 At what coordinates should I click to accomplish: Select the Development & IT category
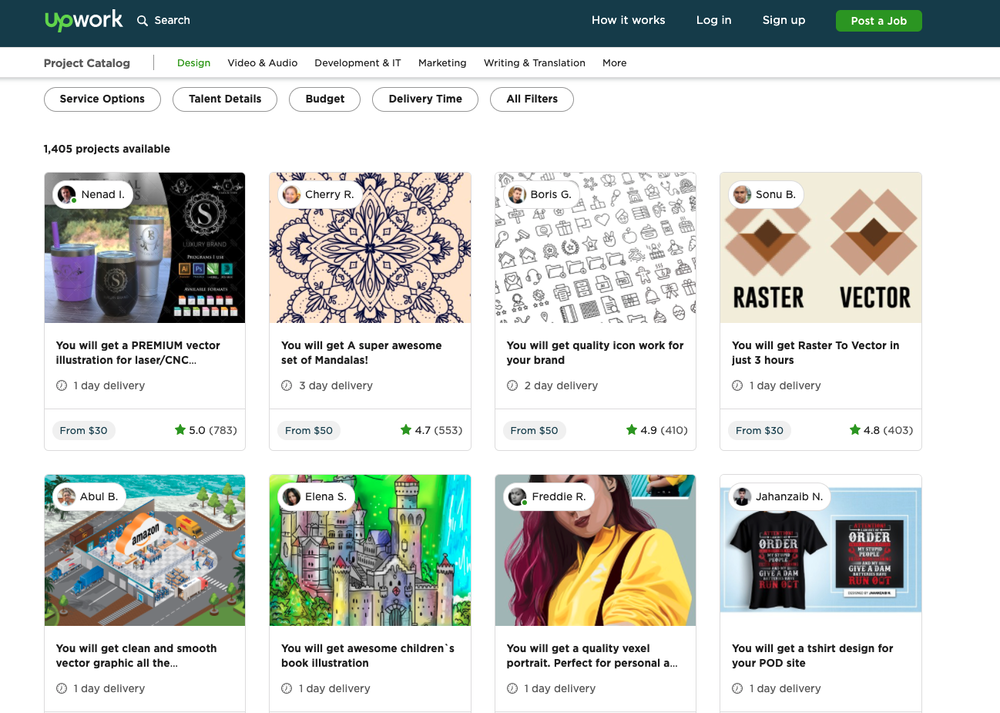point(357,63)
